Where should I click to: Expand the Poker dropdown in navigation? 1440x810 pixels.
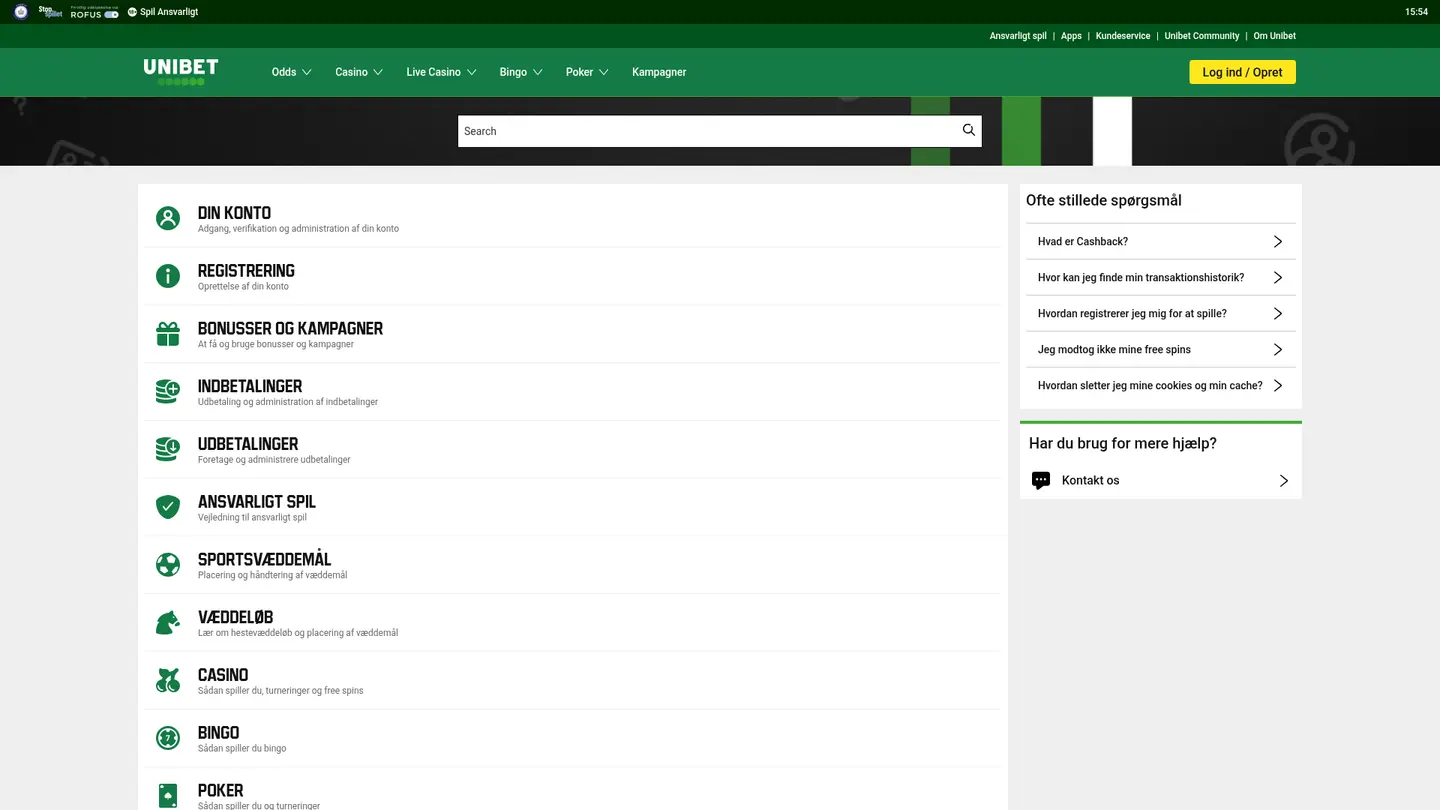587,72
